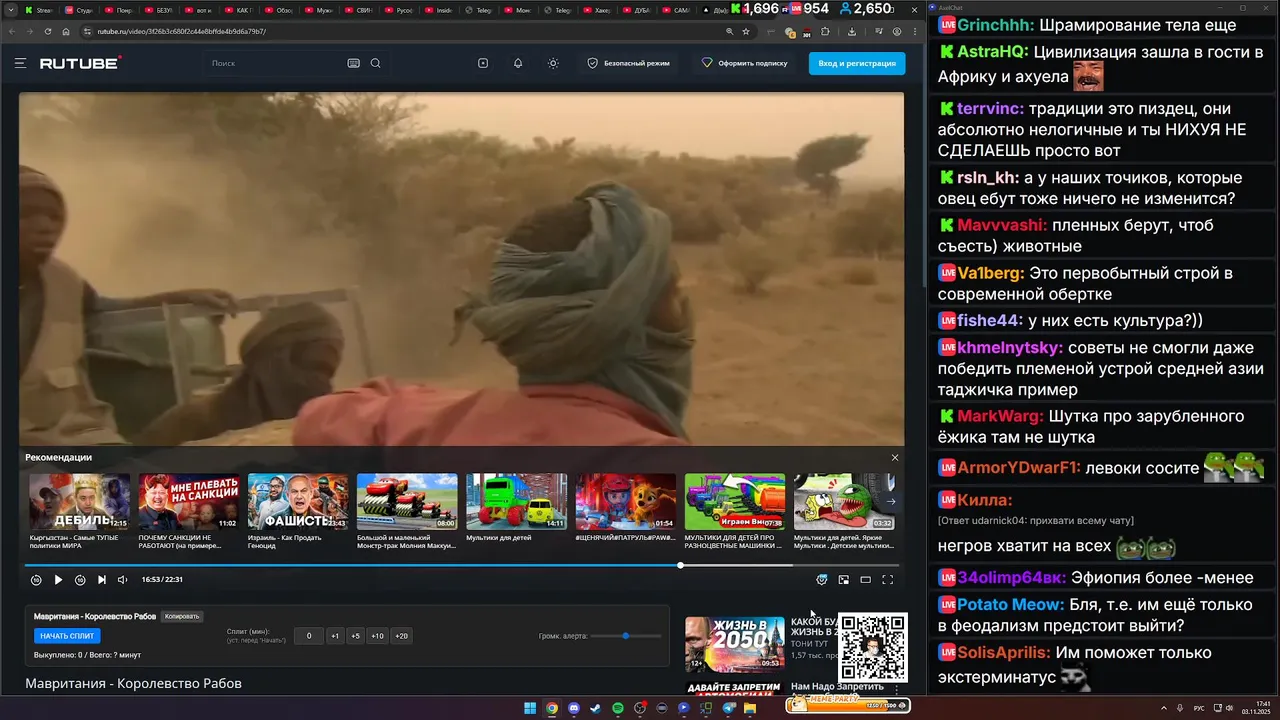1280x720 pixels.
Task: Add +5 minutes to split
Action: click(x=355, y=636)
